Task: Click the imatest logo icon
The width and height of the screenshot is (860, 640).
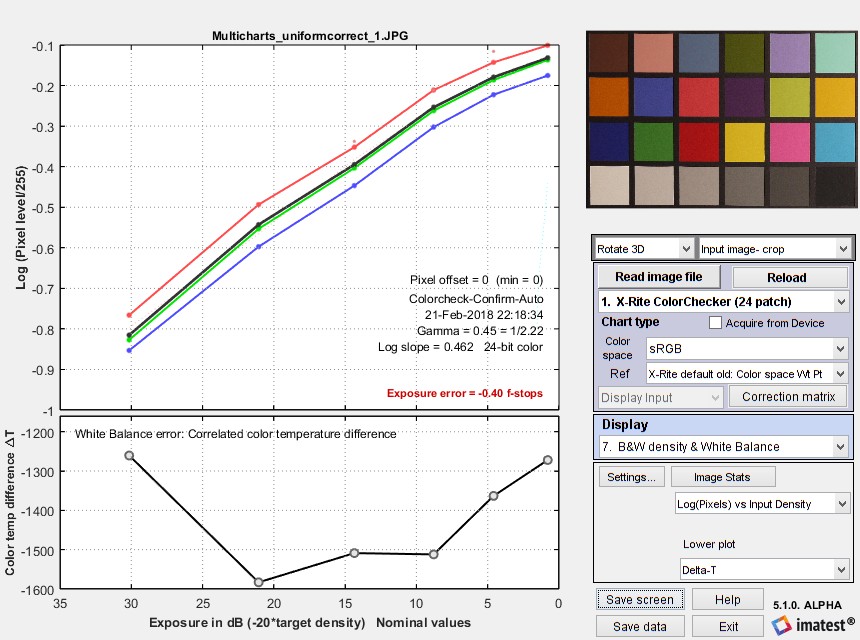Action: (781, 625)
